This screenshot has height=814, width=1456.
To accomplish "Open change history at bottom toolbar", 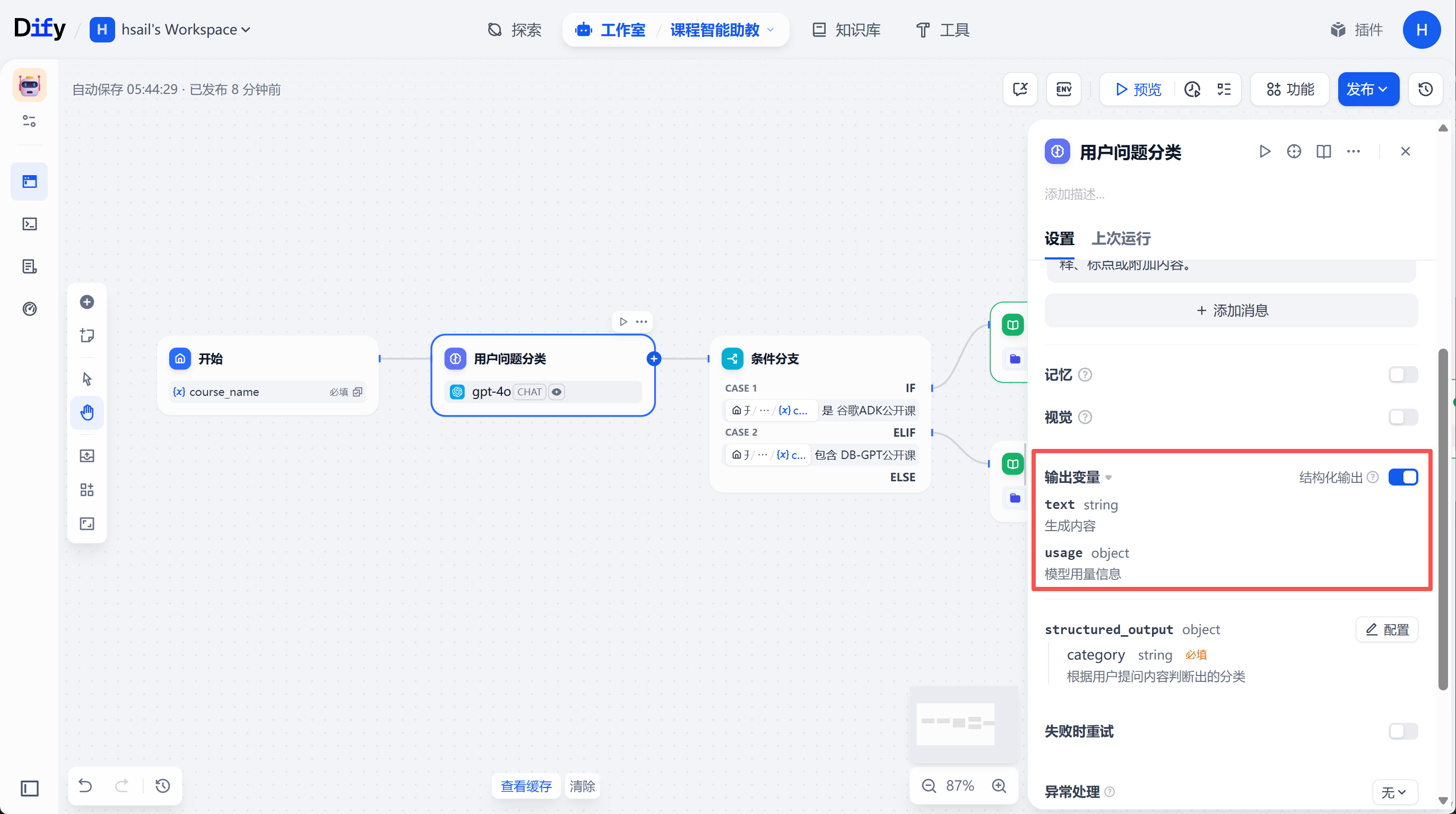I will pyautogui.click(x=163, y=785).
